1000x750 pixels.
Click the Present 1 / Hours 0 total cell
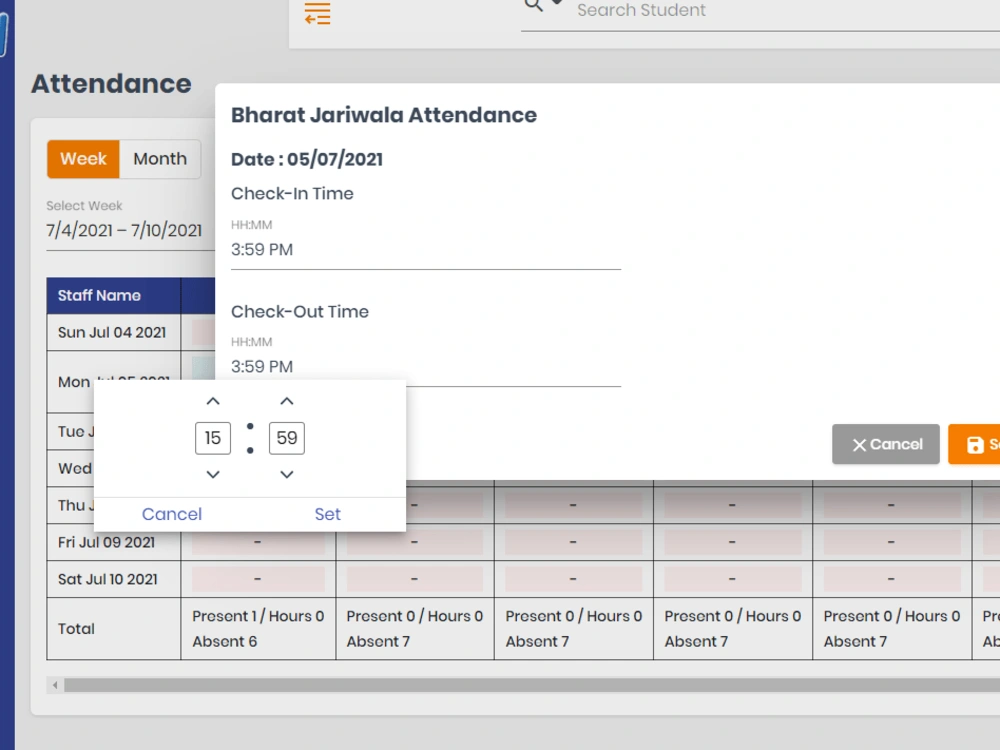(258, 629)
